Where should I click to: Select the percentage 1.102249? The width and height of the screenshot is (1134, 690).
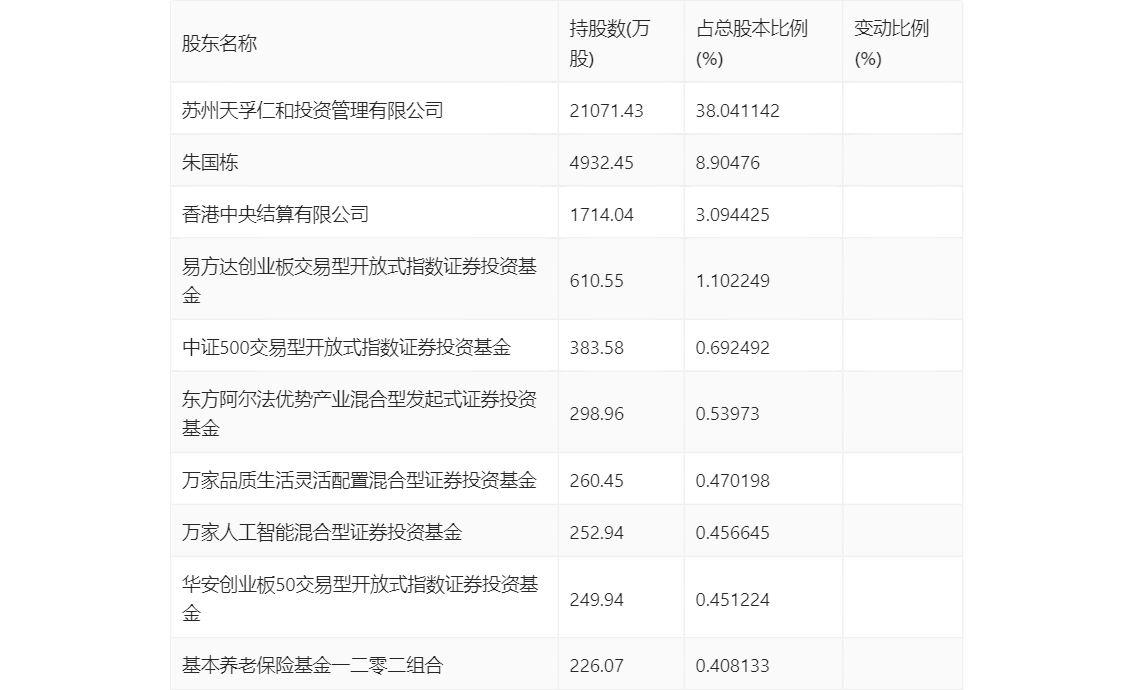coord(733,281)
